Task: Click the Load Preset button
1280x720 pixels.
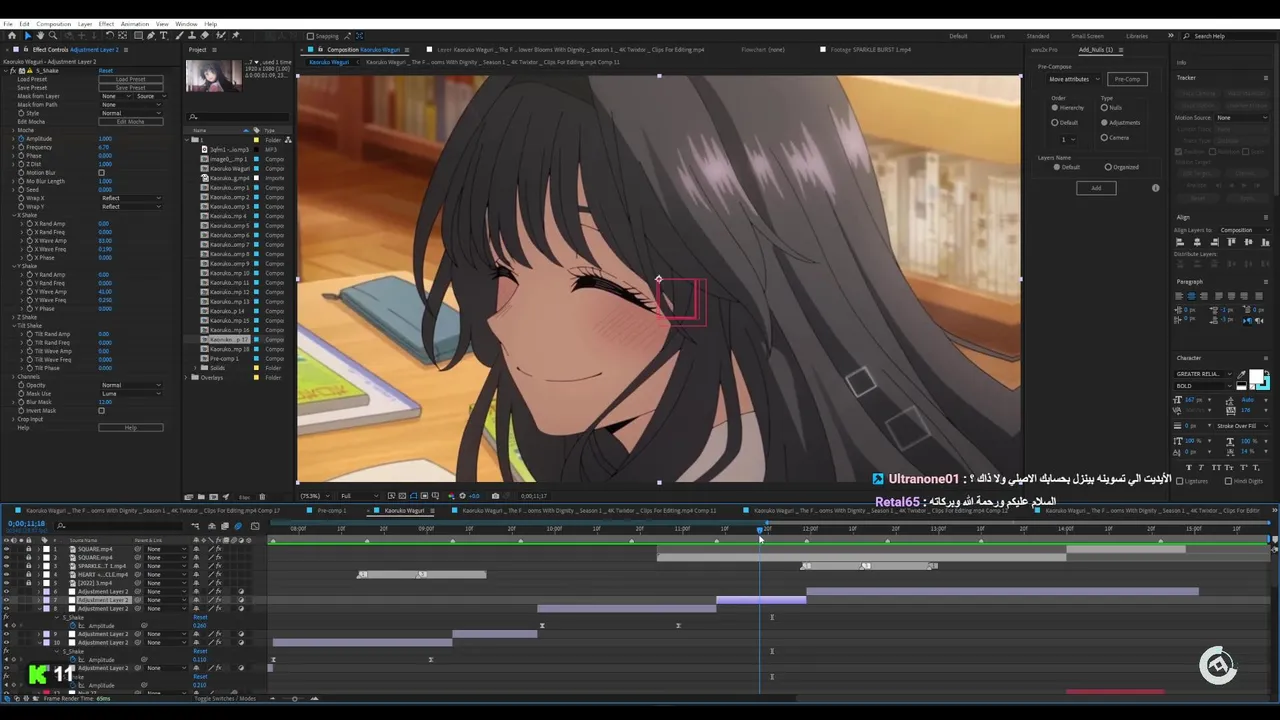Action: (x=131, y=79)
